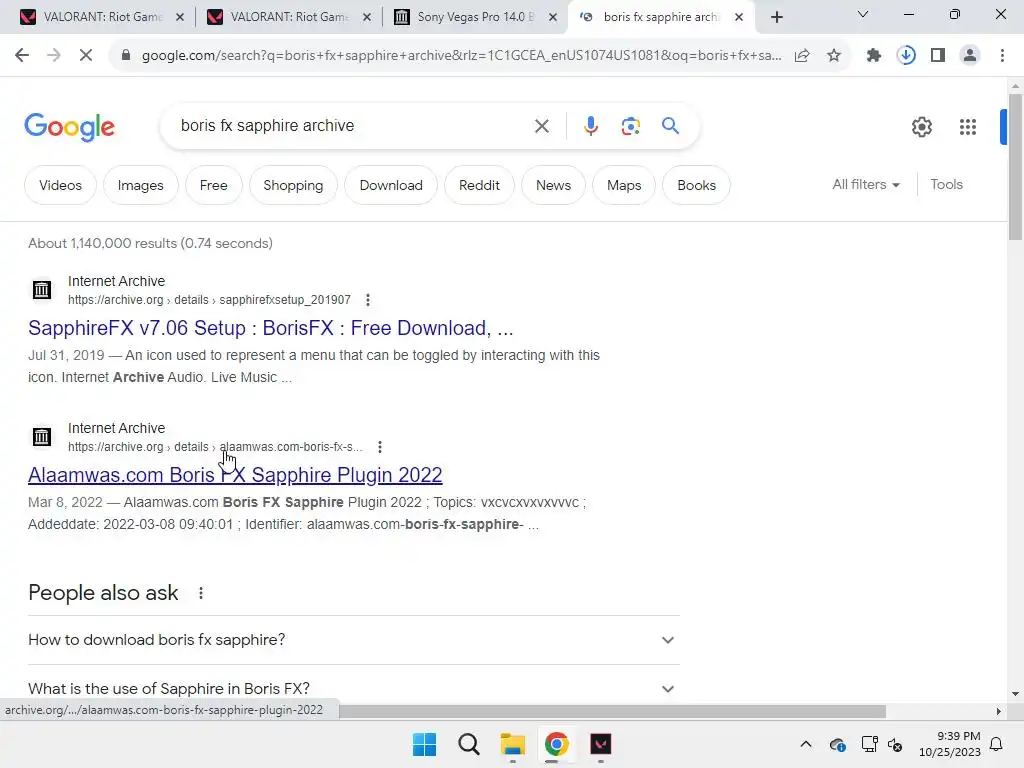The width and height of the screenshot is (1024, 768).
Task: Open the Google apps grid
Action: 968,127
